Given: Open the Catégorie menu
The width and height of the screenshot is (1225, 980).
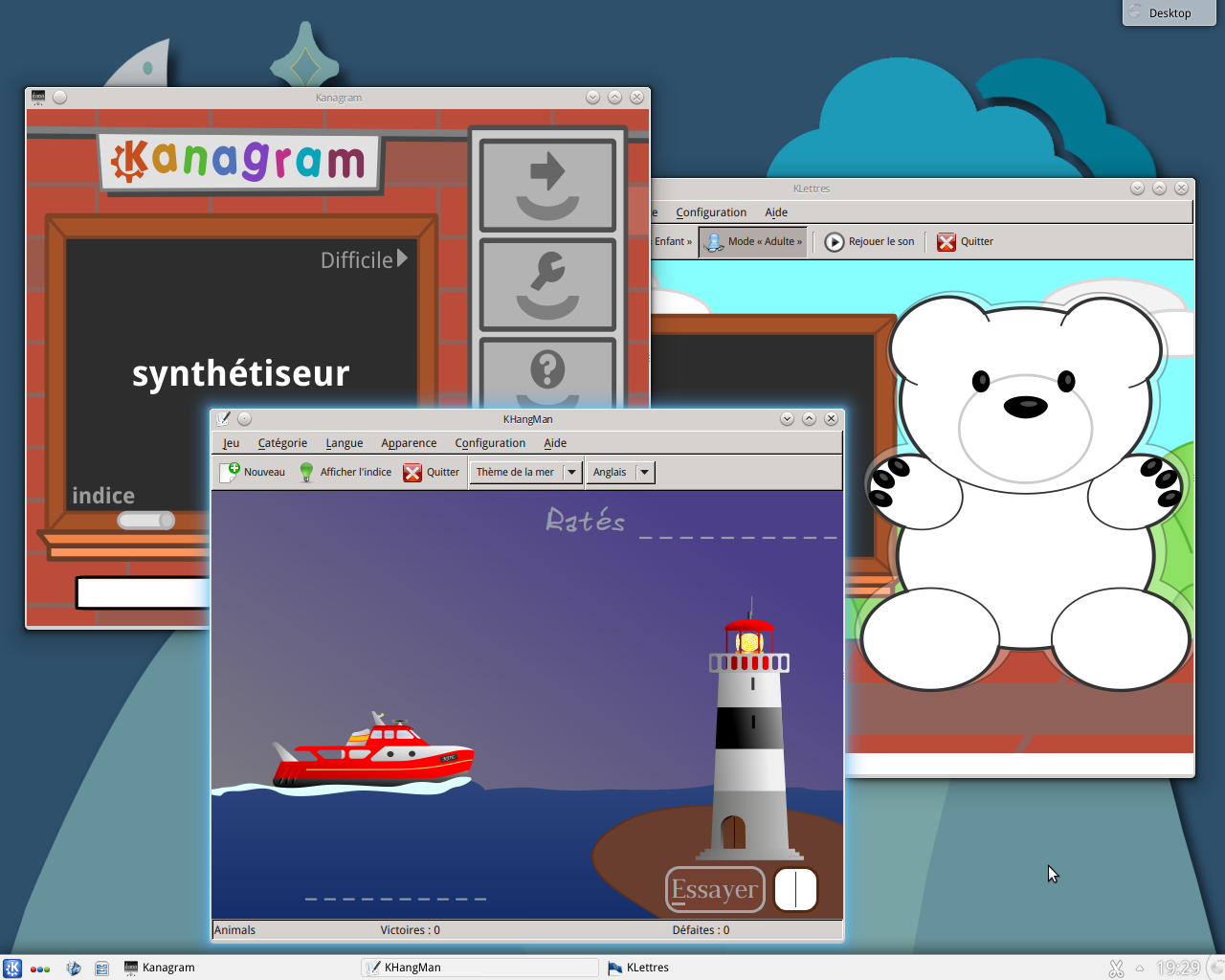Looking at the screenshot, I should (x=282, y=443).
